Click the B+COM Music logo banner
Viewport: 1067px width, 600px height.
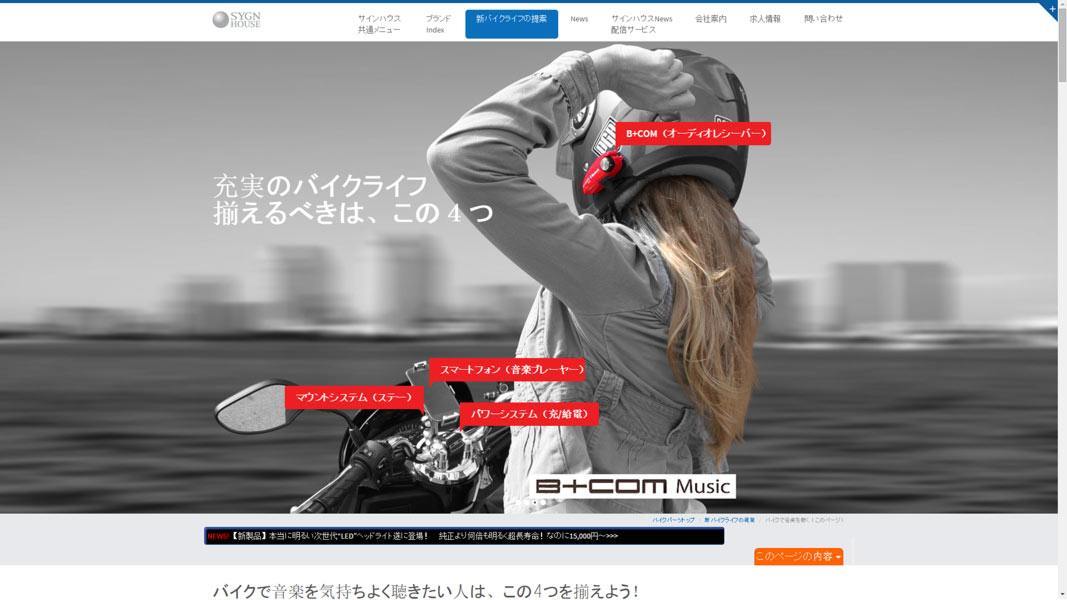coord(632,486)
